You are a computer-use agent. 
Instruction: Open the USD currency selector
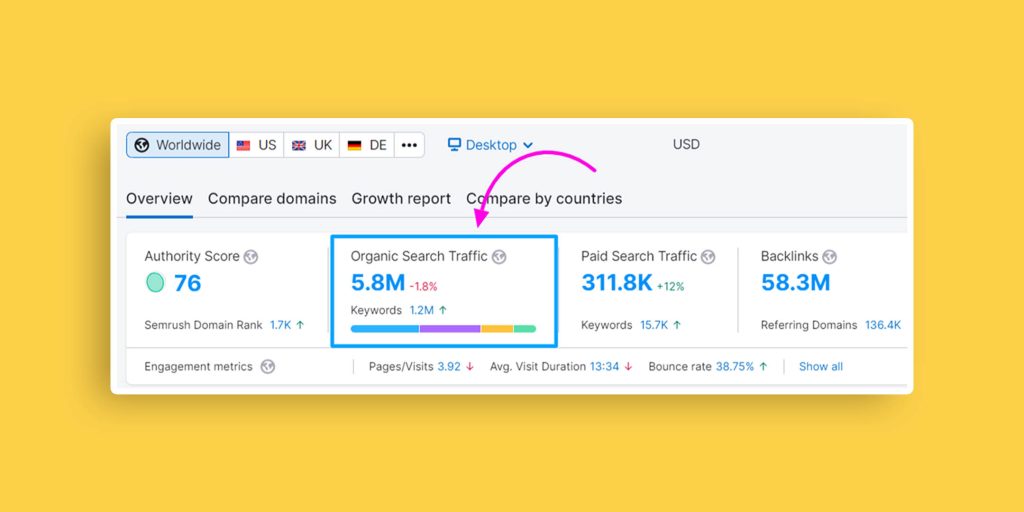pyautogui.click(x=686, y=145)
